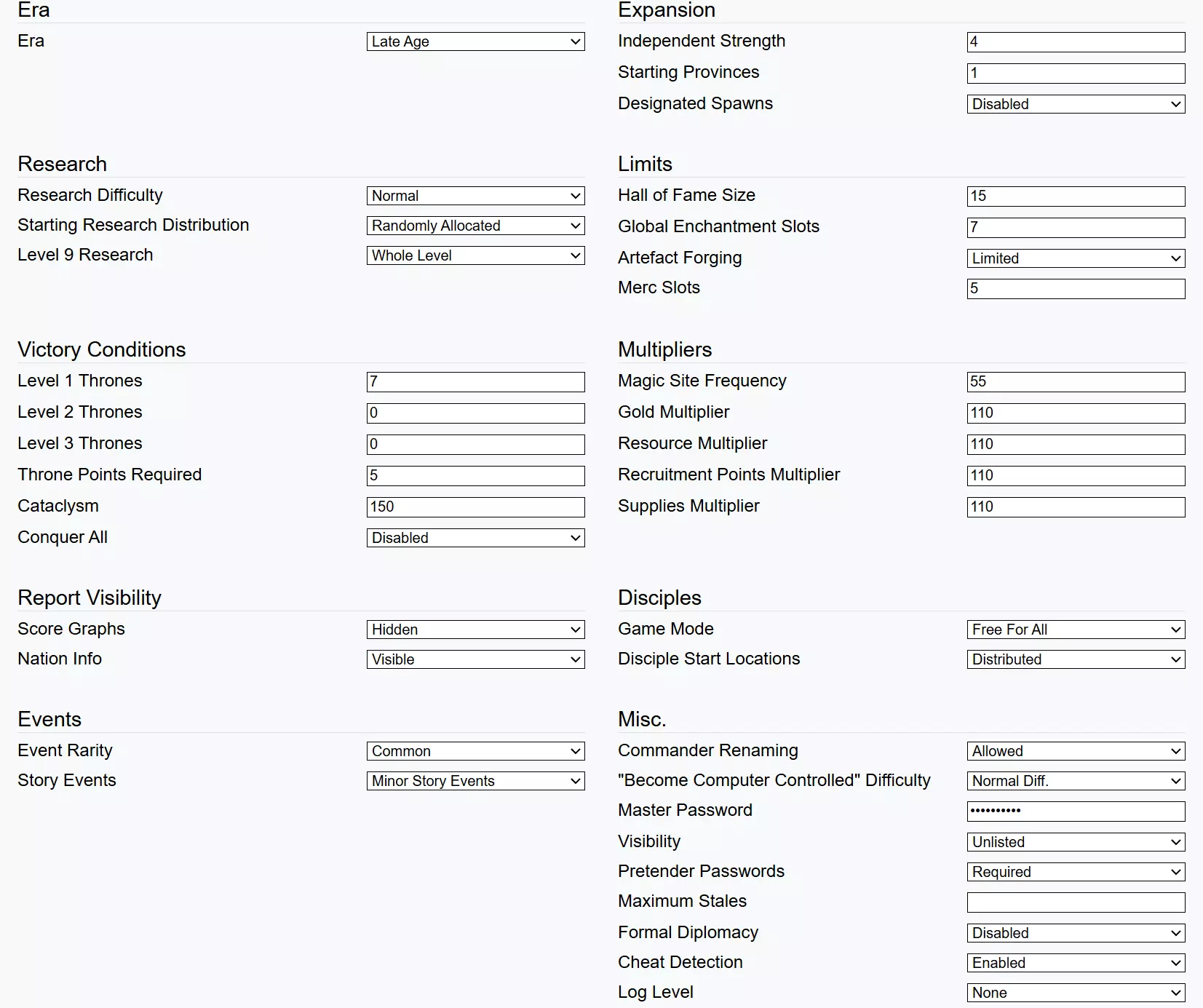Viewport: 1203px width, 1008px height.
Task: Click the 'Victory Conditions' section heading
Action: [102, 350]
